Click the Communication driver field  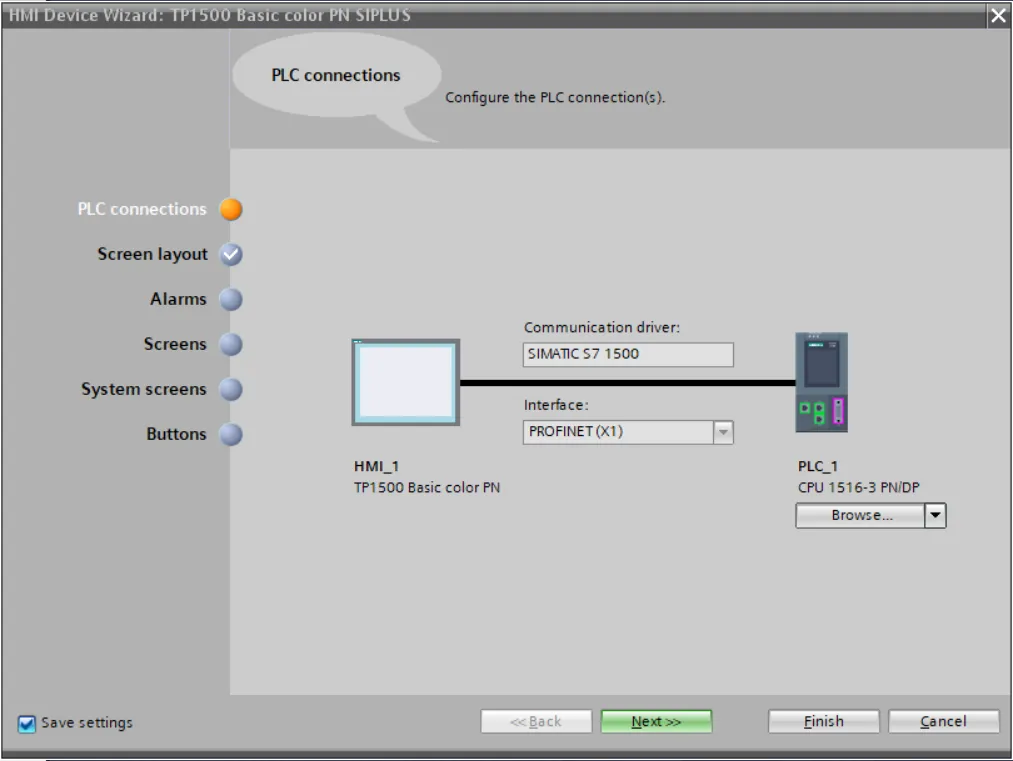pos(627,354)
